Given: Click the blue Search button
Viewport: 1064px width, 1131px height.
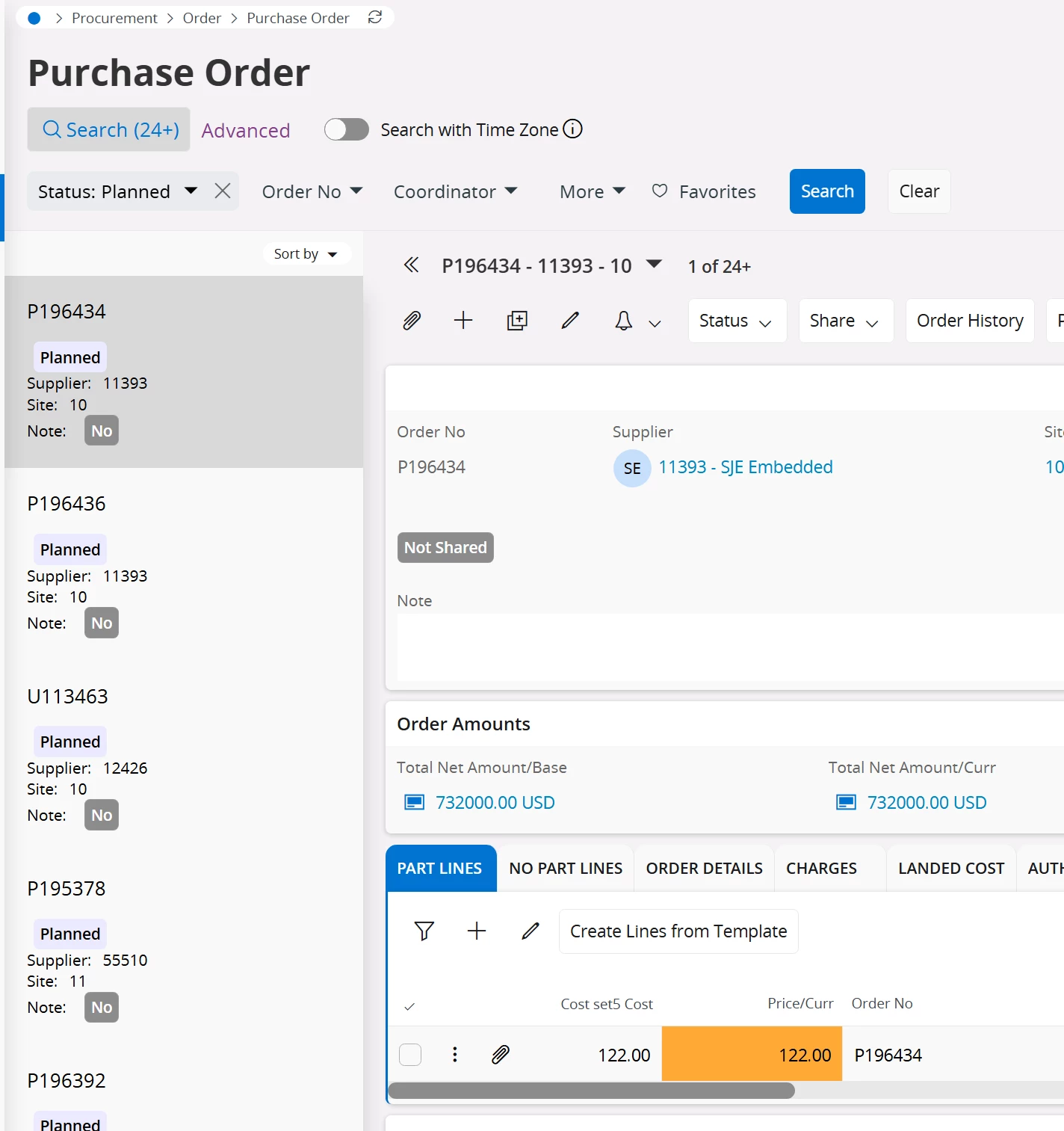Looking at the screenshot, I should [827, 191].
